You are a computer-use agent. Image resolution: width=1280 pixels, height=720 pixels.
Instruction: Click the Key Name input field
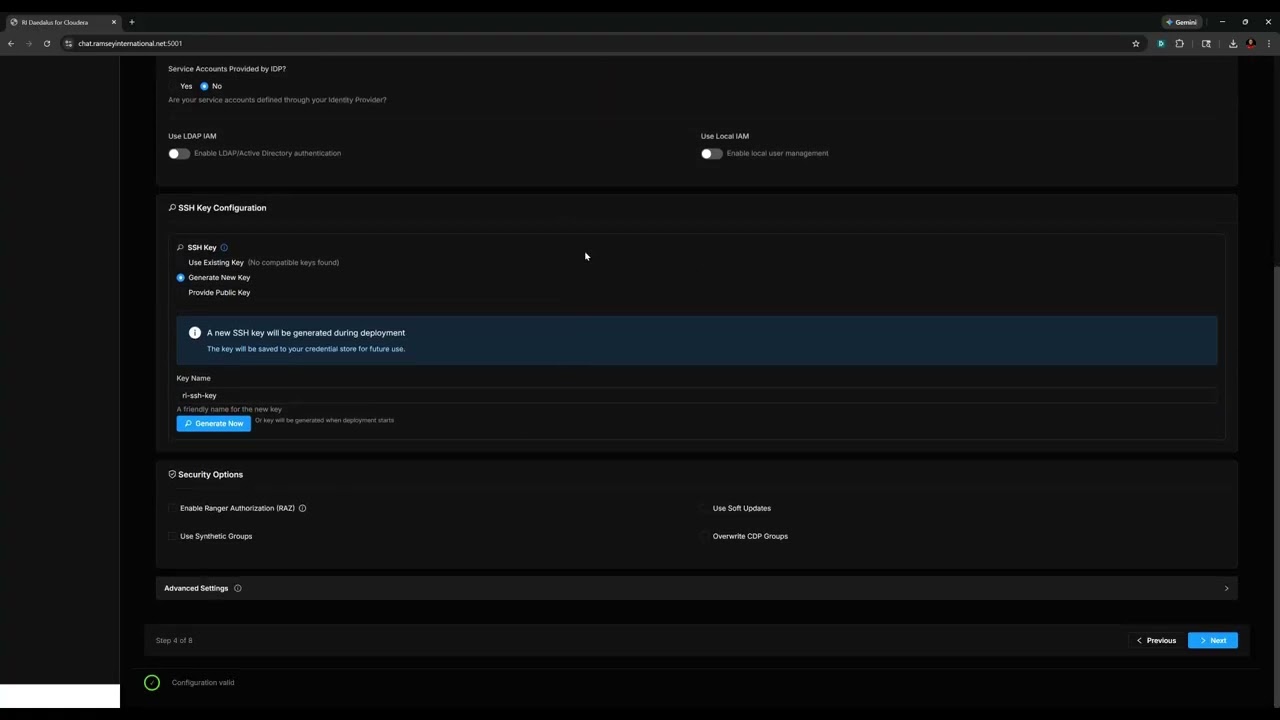(696, 395)
